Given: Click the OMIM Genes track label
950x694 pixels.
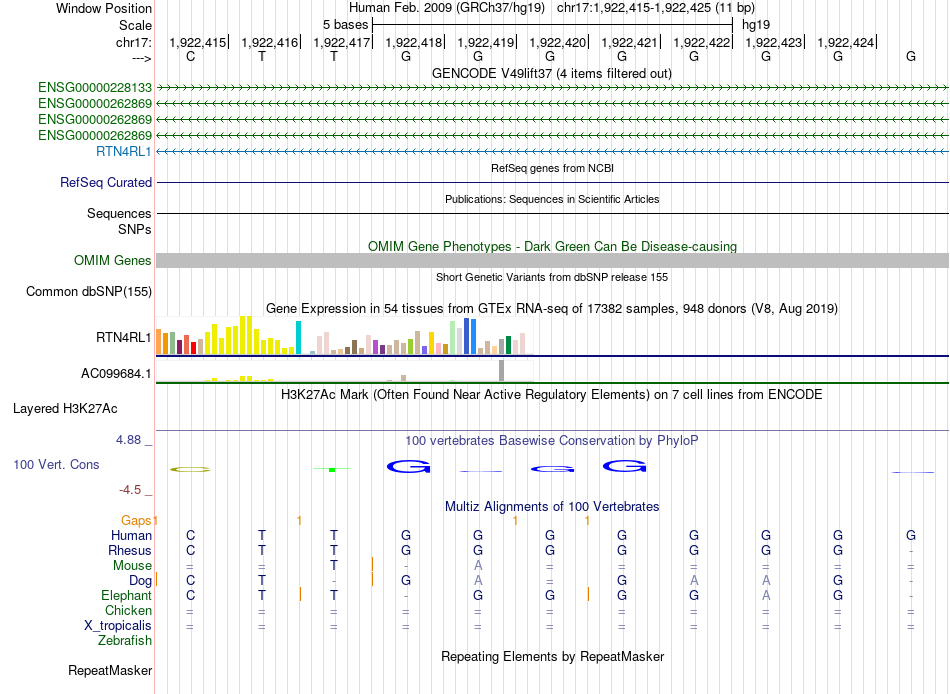Looking at the screenshot, I should (113, 261).
